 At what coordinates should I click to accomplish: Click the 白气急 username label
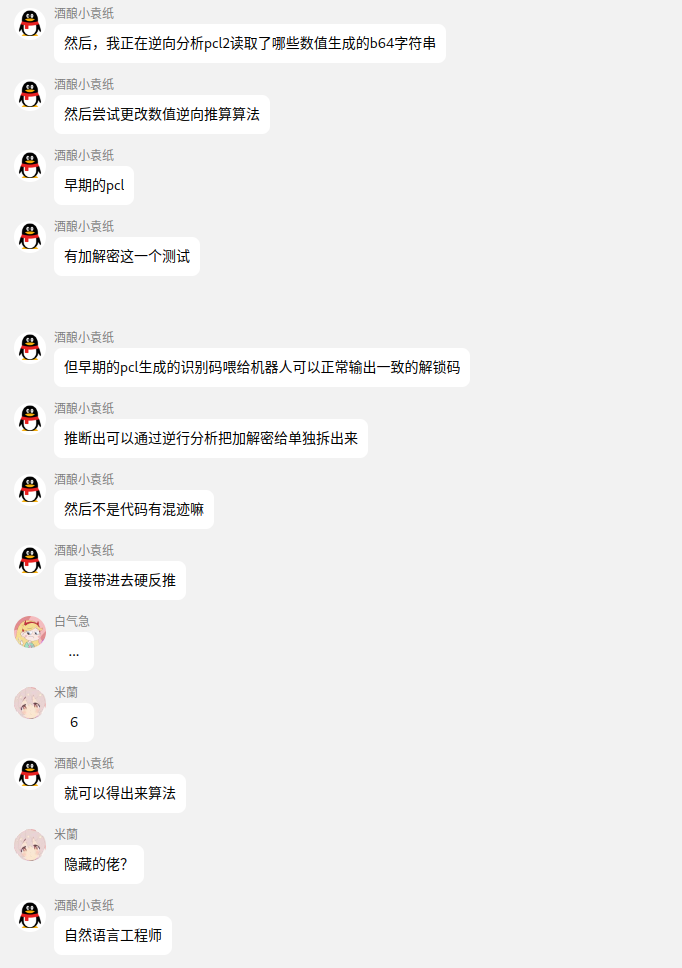pos(72,621)
